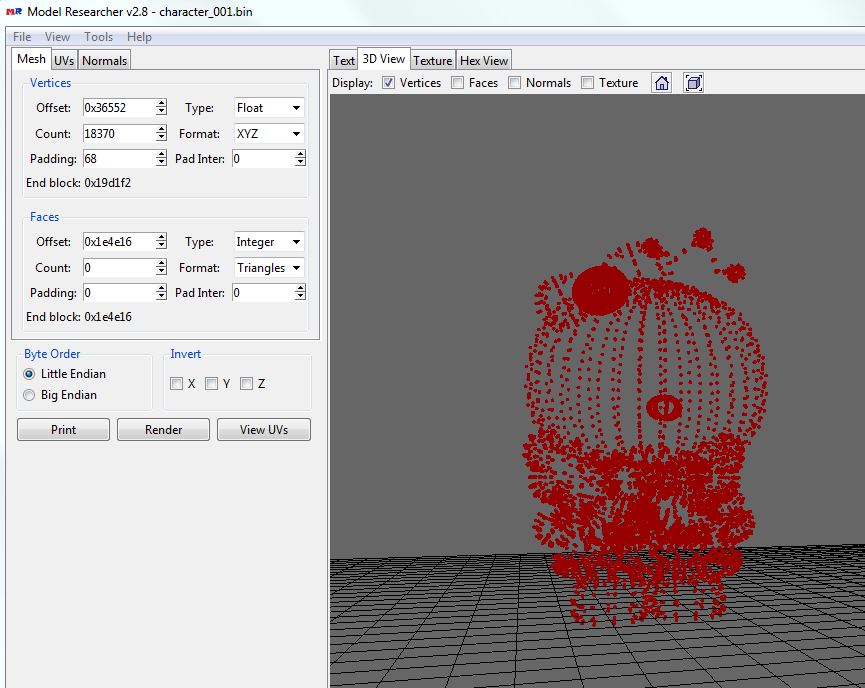Open the File menu

22,37
